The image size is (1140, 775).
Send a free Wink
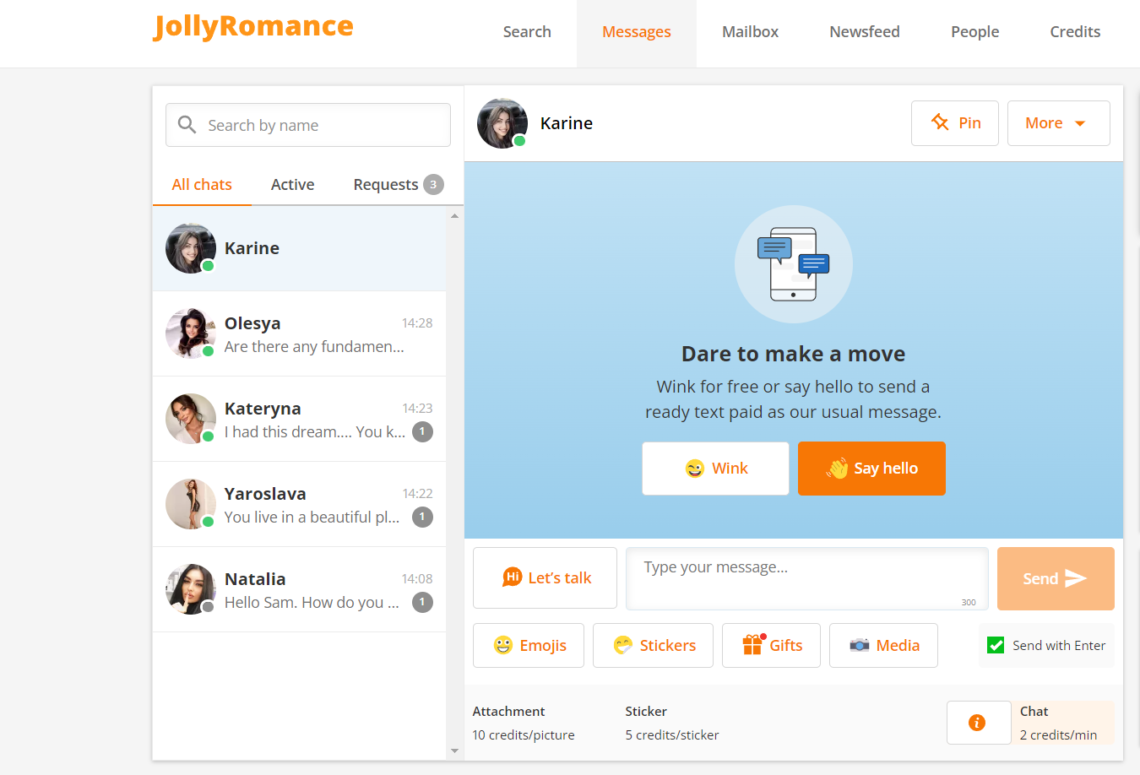[715, 468]
